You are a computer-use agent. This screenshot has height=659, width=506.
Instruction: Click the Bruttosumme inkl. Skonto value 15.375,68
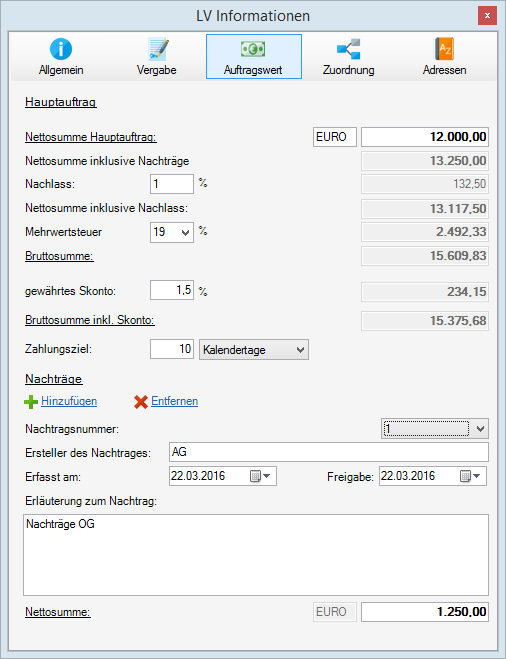click(x=425, y=321)
